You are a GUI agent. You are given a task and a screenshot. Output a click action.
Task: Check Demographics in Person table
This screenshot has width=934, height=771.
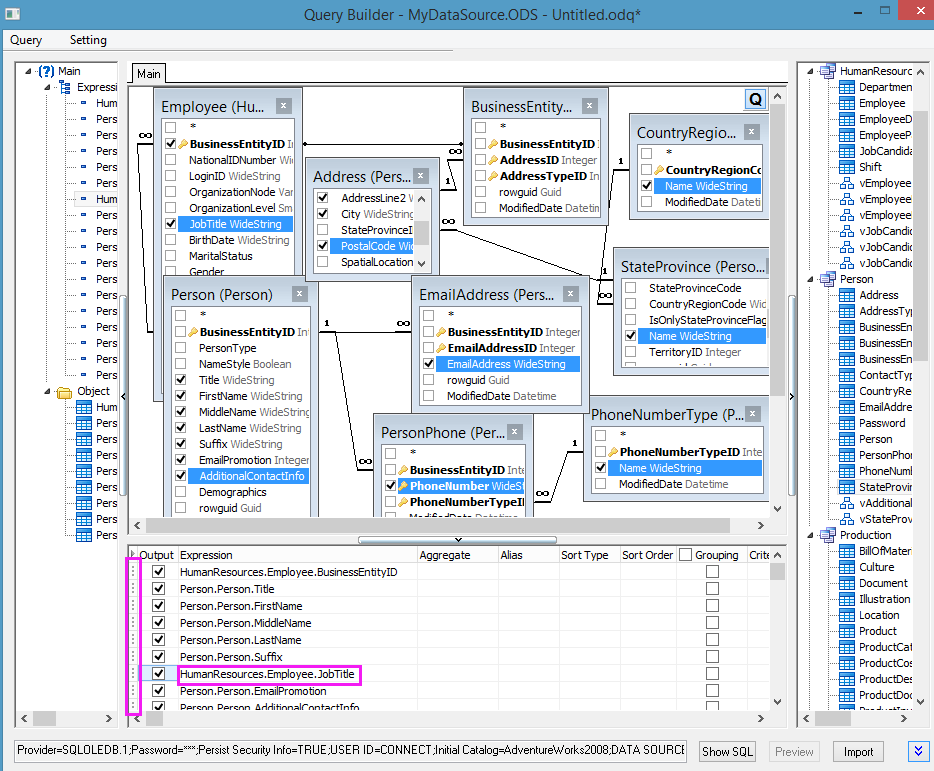point(180,492)
